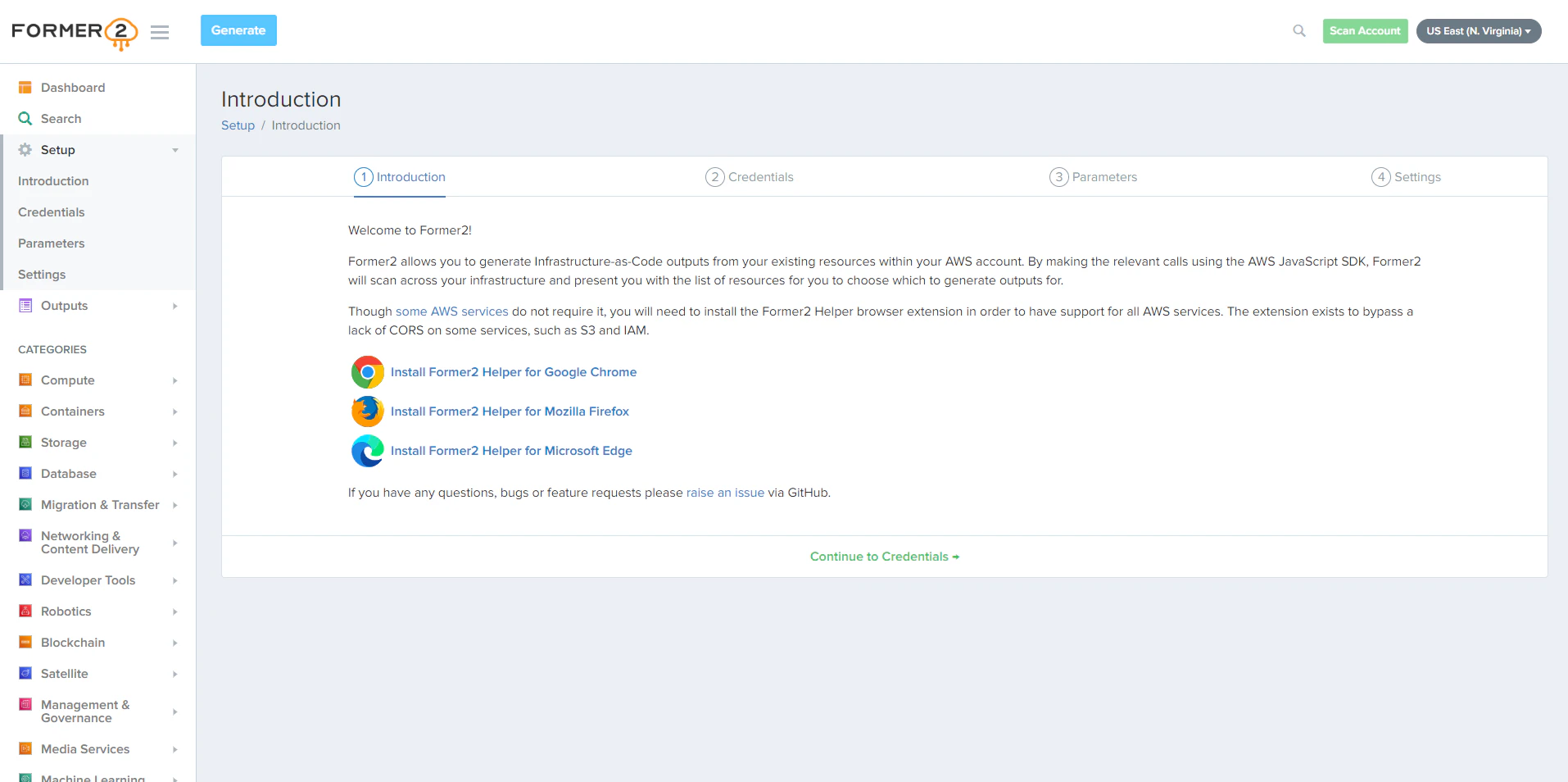The image size is (1568, 782).
Task: Expand the Satellite category arrow
Action: click(x=175, y=675)
